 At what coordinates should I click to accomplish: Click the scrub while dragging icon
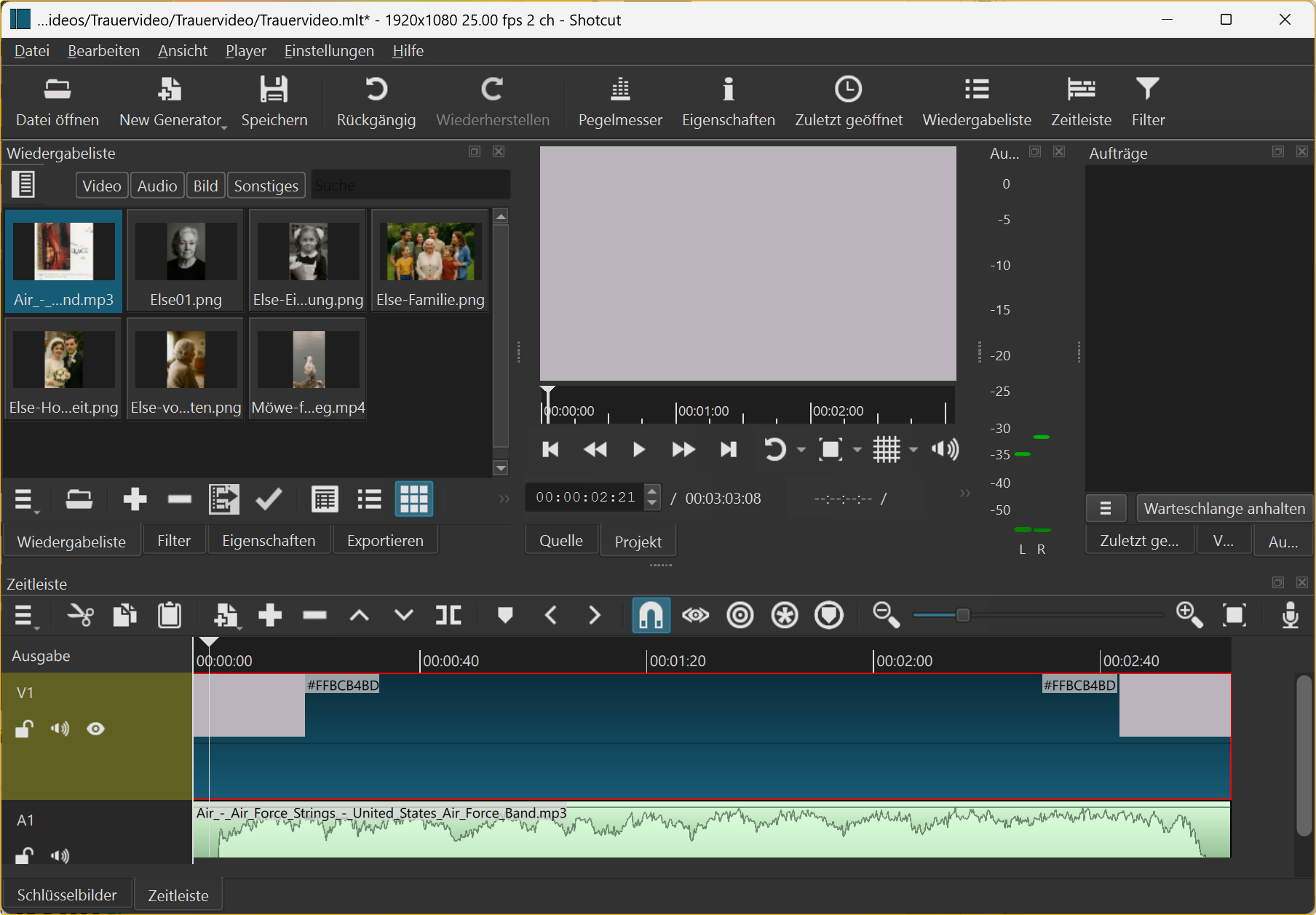pos(695,616)
